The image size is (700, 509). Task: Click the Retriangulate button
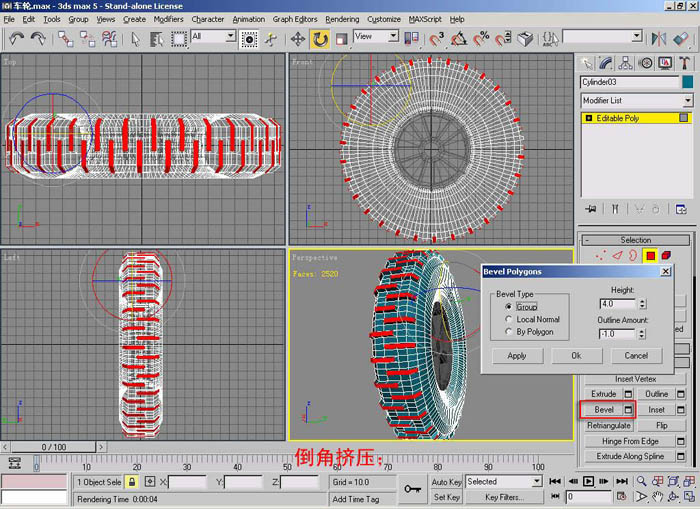tap(609, 426)
